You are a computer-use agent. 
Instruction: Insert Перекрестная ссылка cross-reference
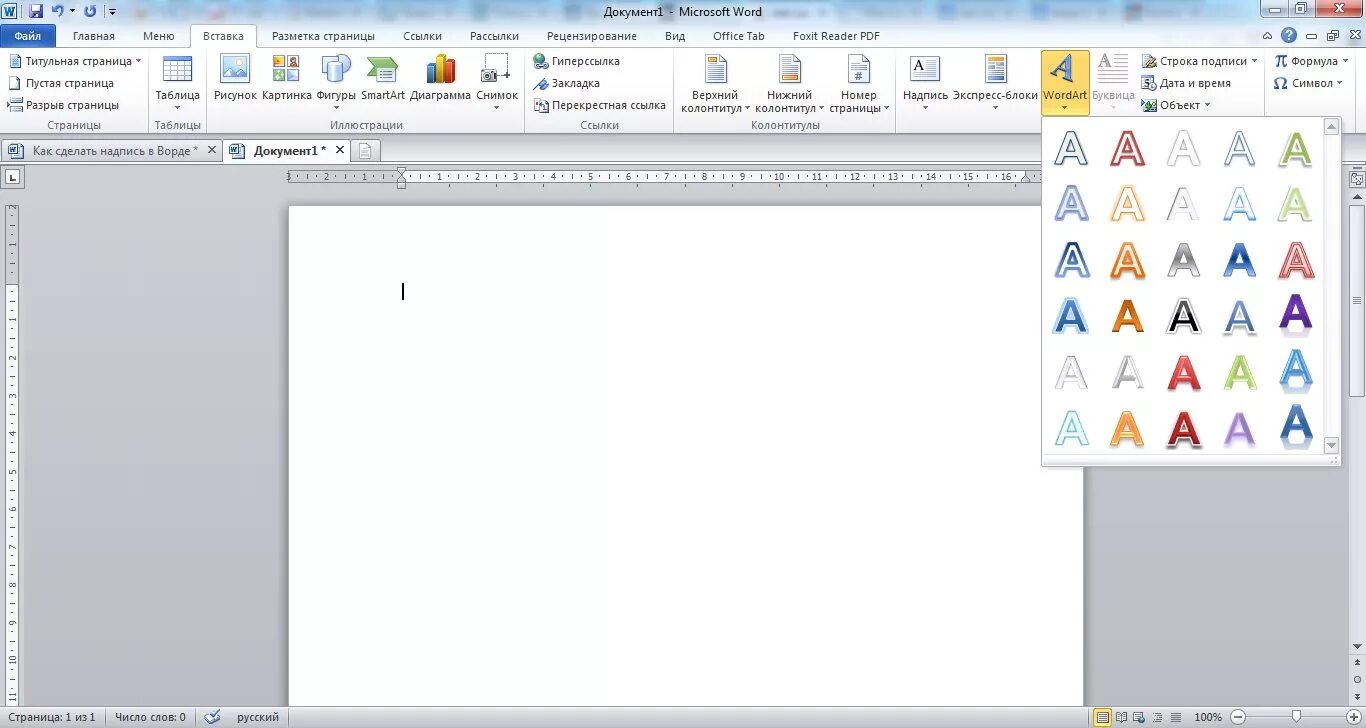[x=600, y=105]
